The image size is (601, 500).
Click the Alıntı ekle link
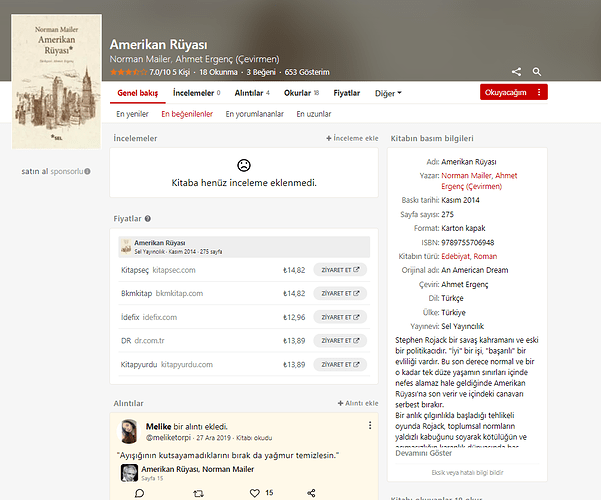point(358,403)
